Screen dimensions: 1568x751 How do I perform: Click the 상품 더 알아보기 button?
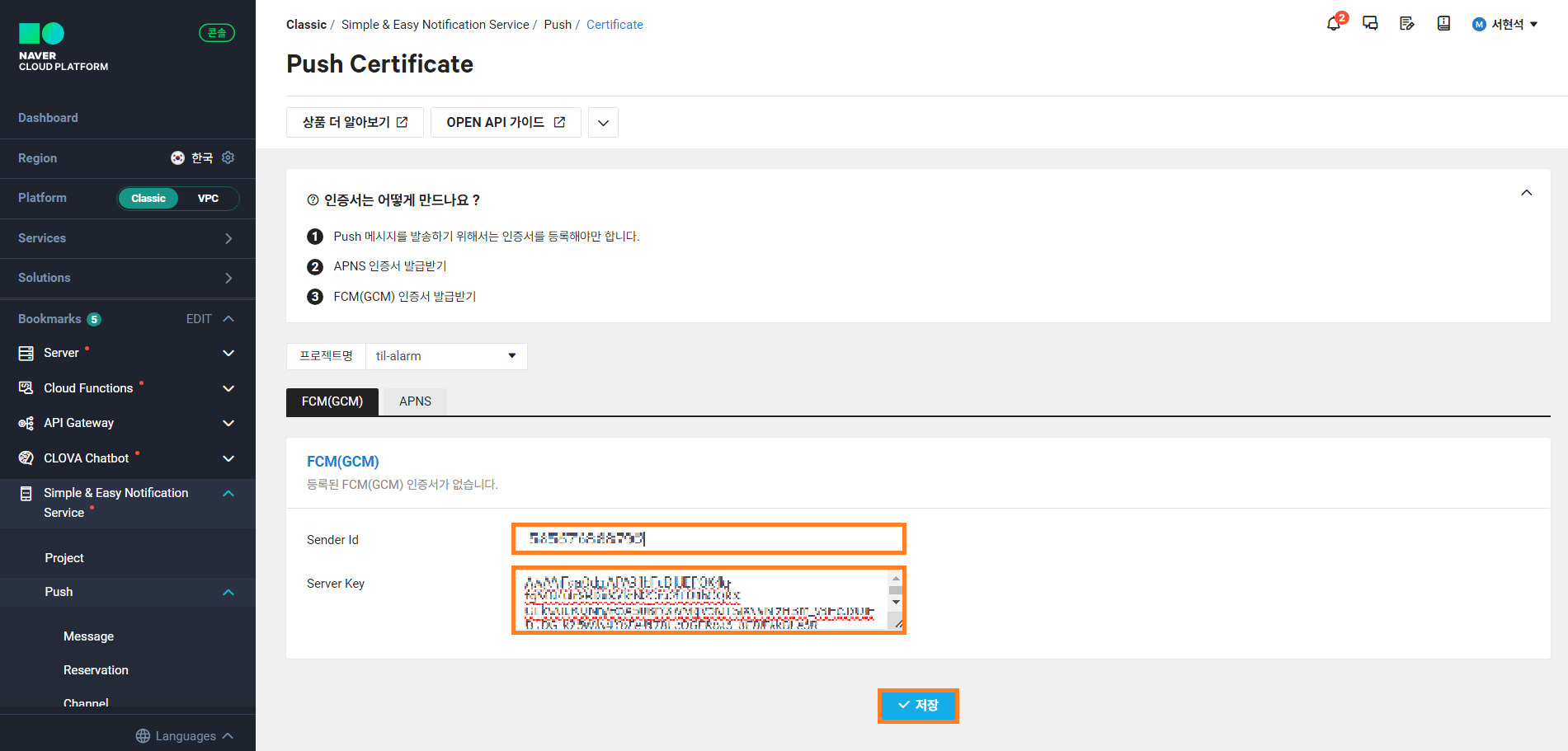(355, 122)
